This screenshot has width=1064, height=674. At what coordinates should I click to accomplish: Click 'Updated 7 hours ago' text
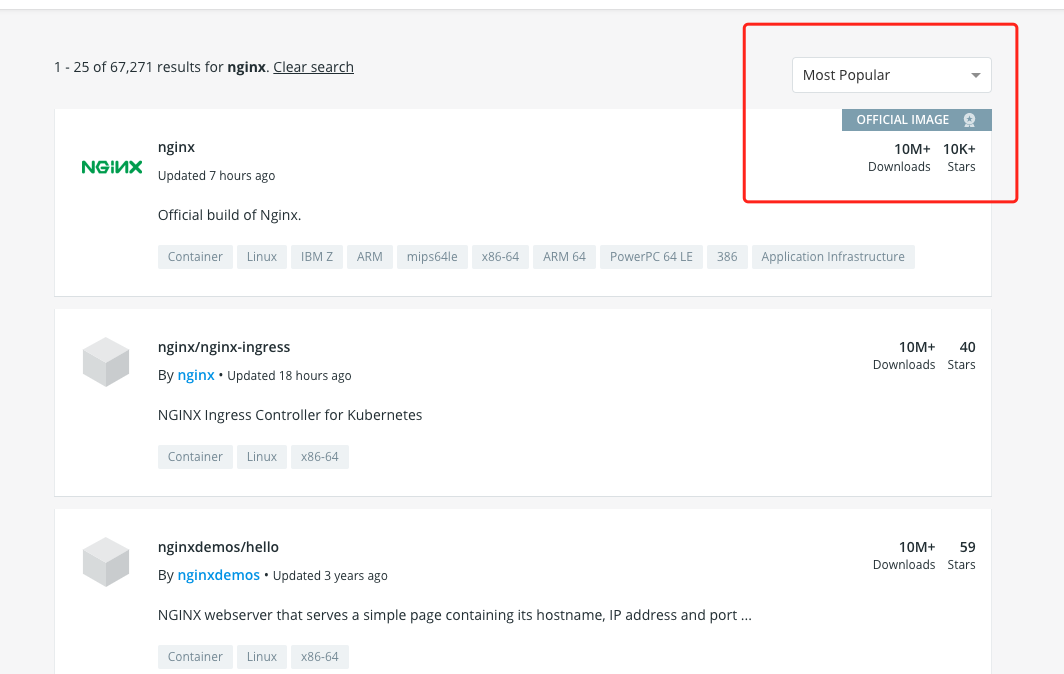point(216,176)
